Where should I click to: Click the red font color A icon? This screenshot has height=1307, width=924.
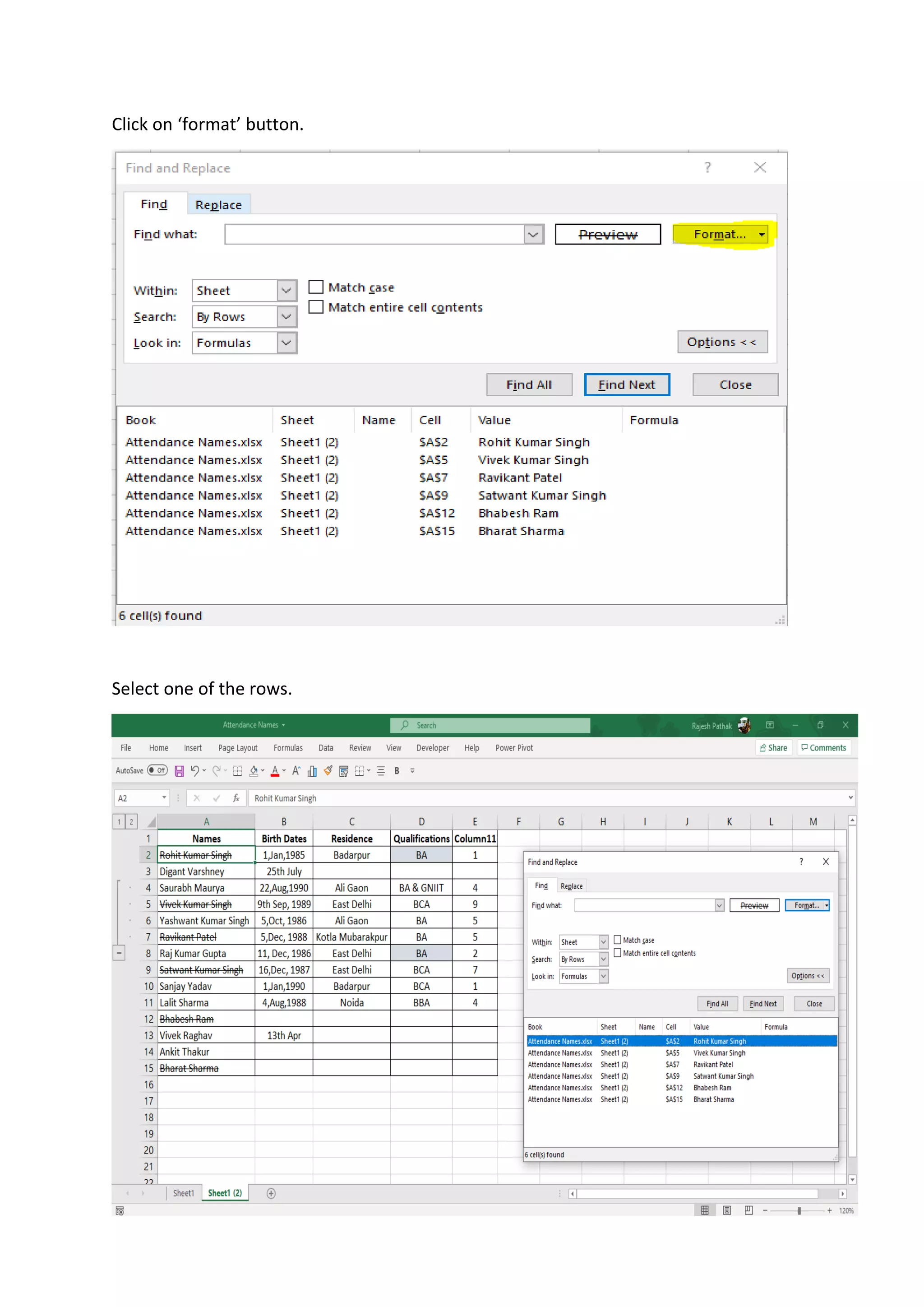click(x=275, y=771)
